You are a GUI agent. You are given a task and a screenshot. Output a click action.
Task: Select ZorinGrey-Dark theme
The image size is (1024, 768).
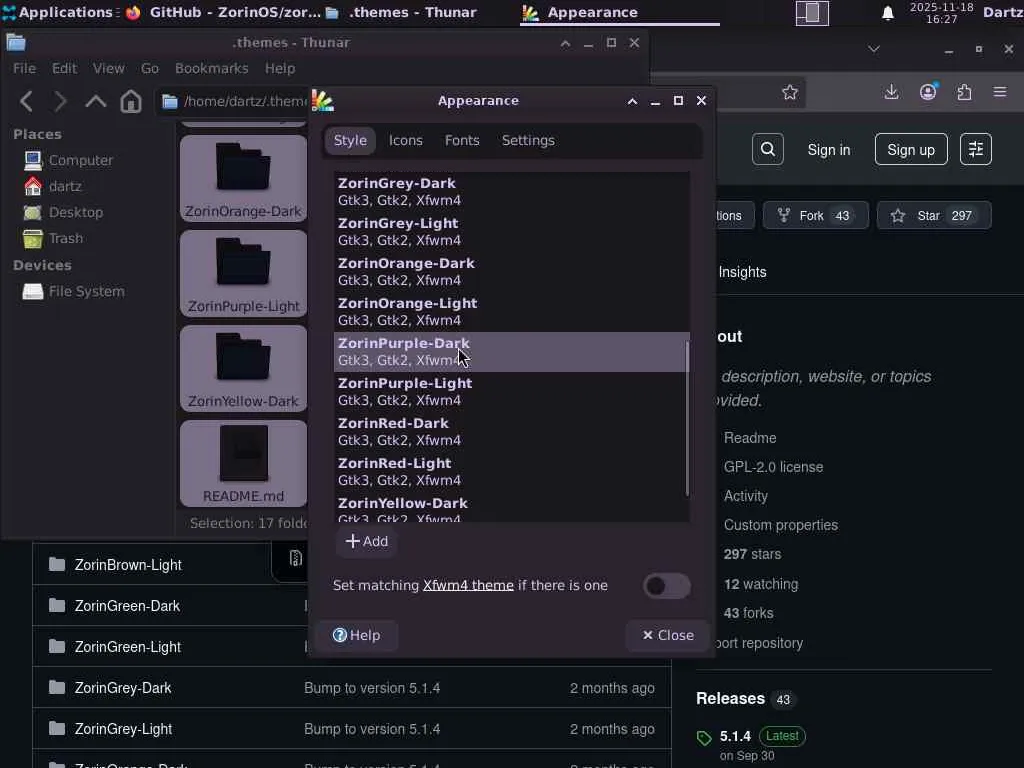[x=511, y=191]
